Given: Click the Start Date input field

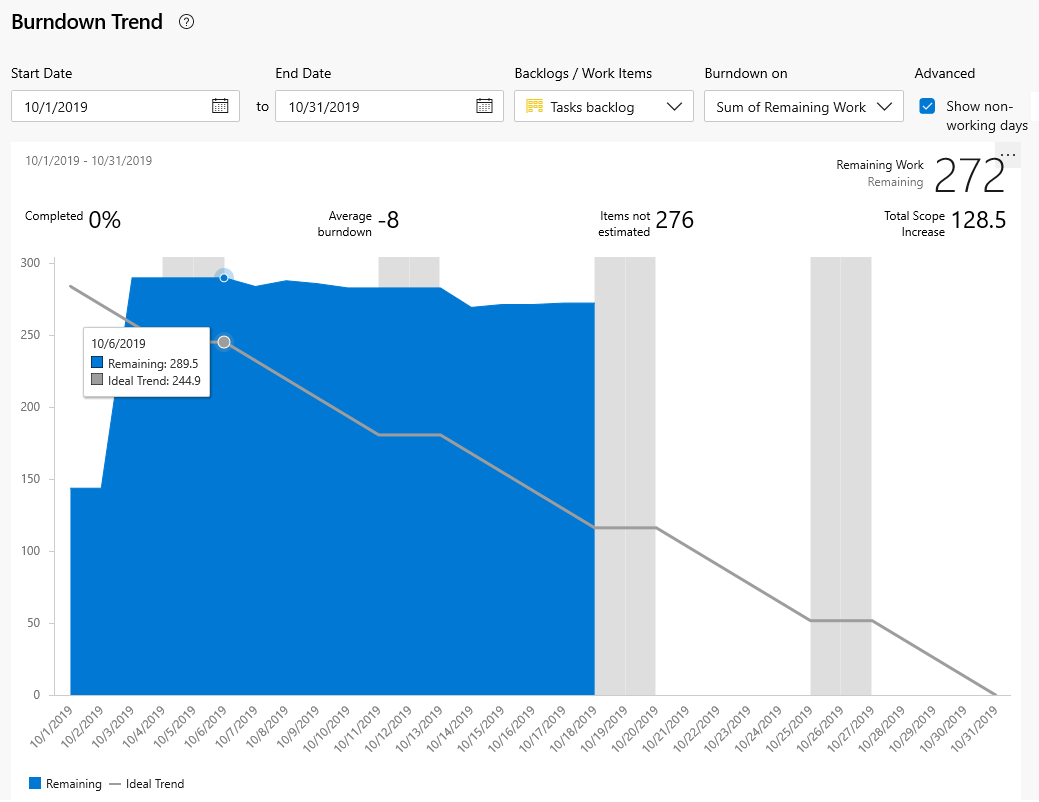Looking at the screenshot, I should coord(125,106).
